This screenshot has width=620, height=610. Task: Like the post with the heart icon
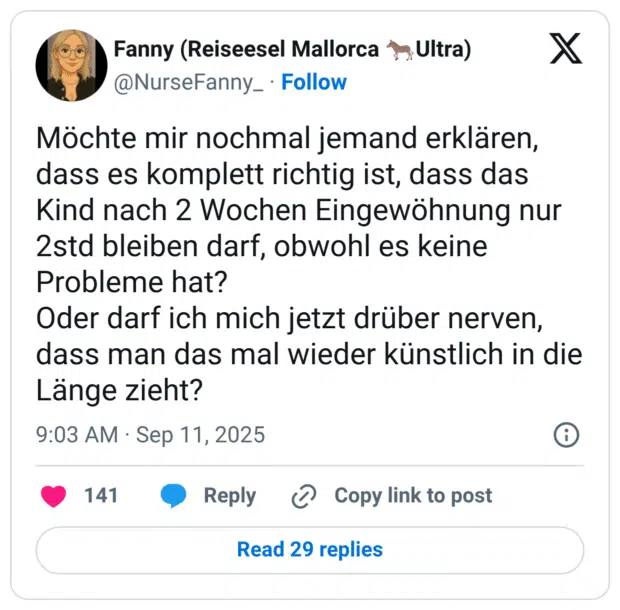[53, 496]
